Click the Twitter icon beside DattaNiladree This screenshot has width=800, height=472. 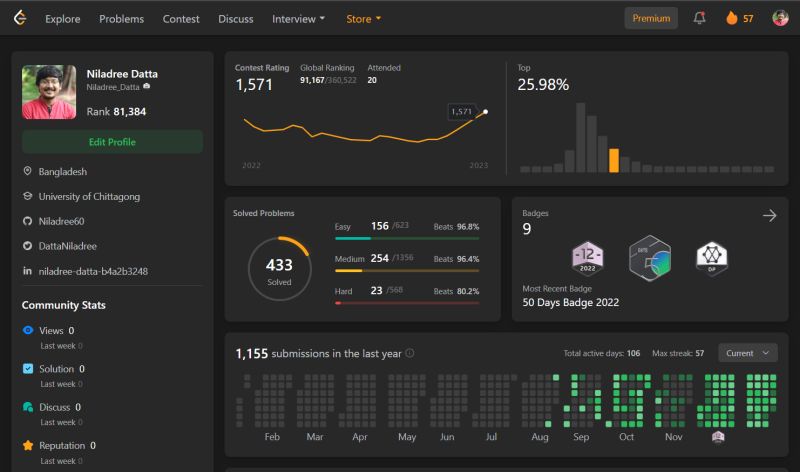[x=28, y=246]
